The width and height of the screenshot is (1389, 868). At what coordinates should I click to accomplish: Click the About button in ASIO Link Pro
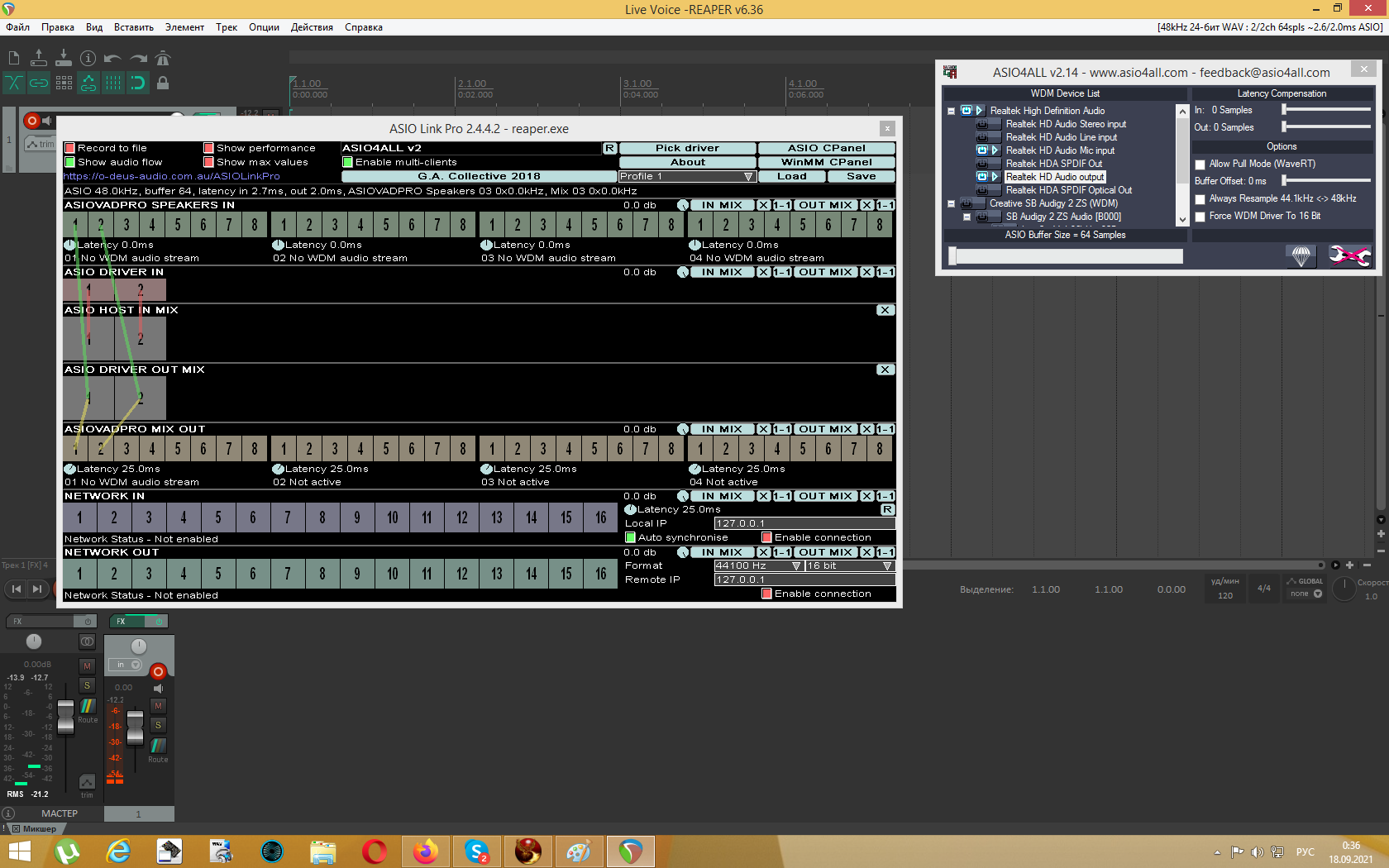point(688,163)
